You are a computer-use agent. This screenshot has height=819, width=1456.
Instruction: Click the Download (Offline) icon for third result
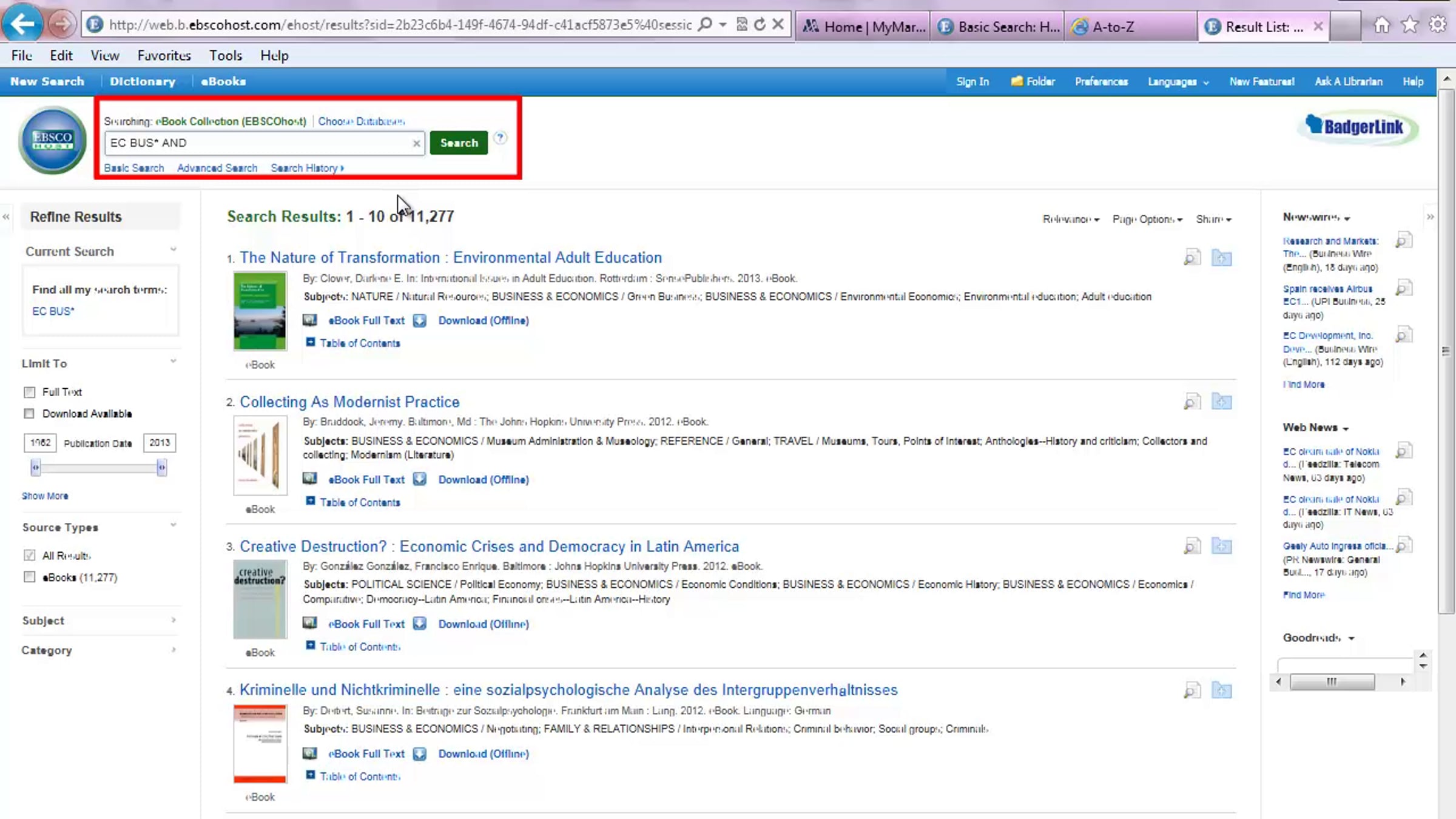pyautogui.click(x=419, y=624)
